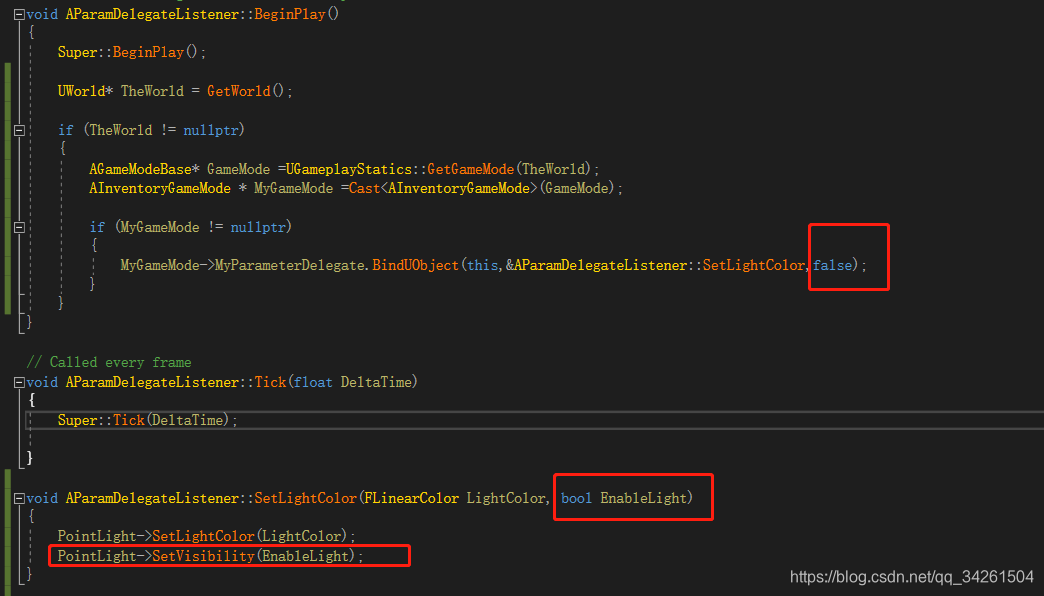Click 'PointLight->SetLightColor(LightColor);' line
This screenshot has width=1044, height=596.
(206, 536)
